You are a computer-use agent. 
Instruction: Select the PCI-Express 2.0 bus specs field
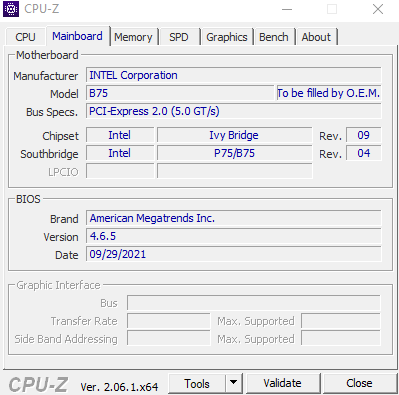[x=233, y=111]
